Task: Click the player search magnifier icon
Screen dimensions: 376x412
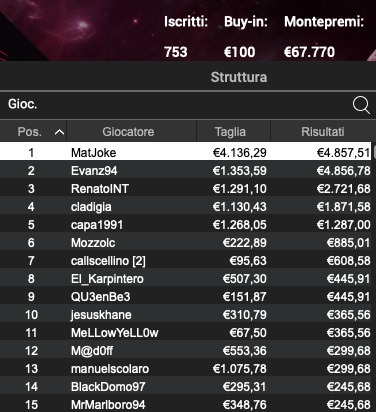Action: pyautogui.click(x=361, y=105)
